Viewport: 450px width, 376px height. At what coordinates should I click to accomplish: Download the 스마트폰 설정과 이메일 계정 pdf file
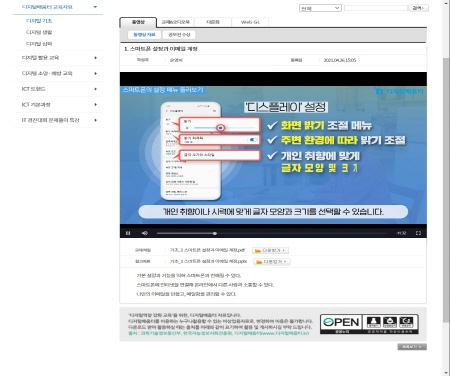click(270, 250)
